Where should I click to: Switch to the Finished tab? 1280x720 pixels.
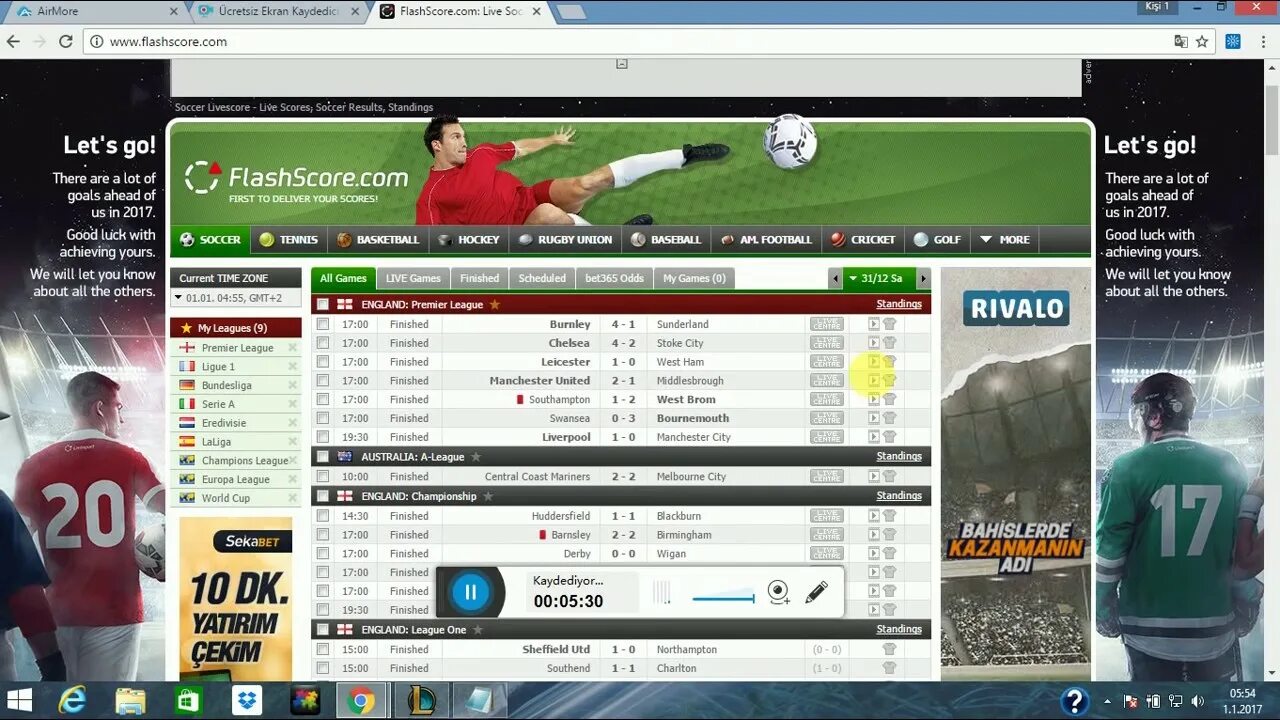479,278
